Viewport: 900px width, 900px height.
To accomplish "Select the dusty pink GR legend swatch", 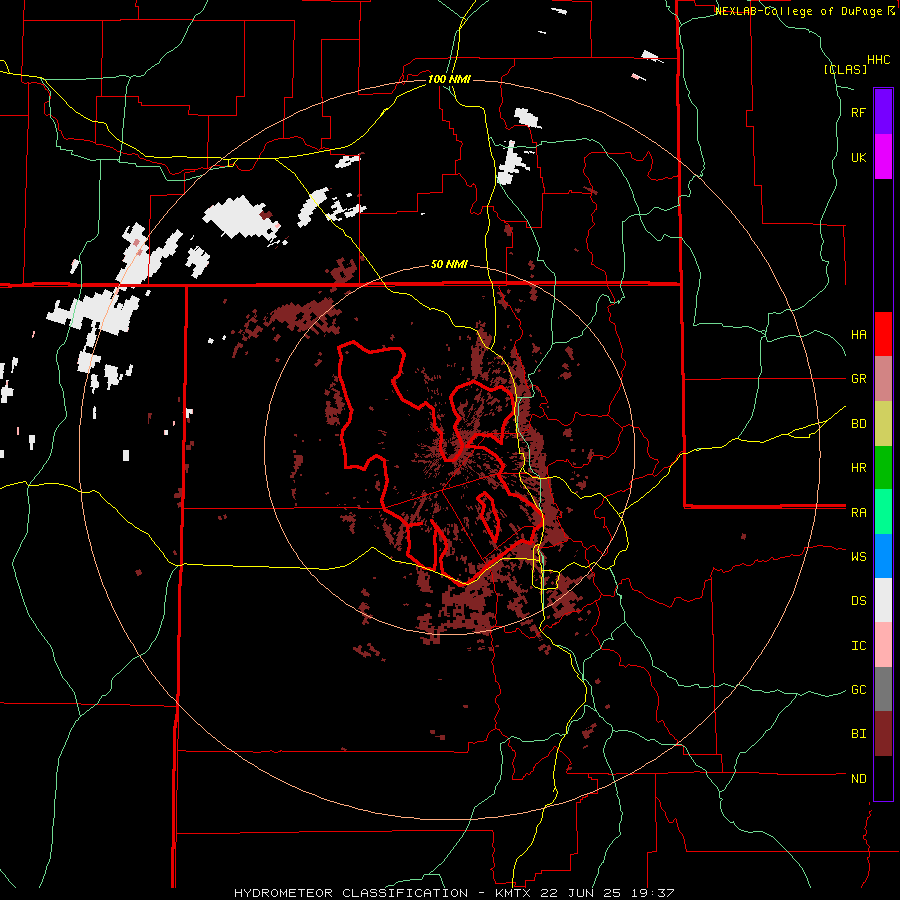I will [883, 379].
